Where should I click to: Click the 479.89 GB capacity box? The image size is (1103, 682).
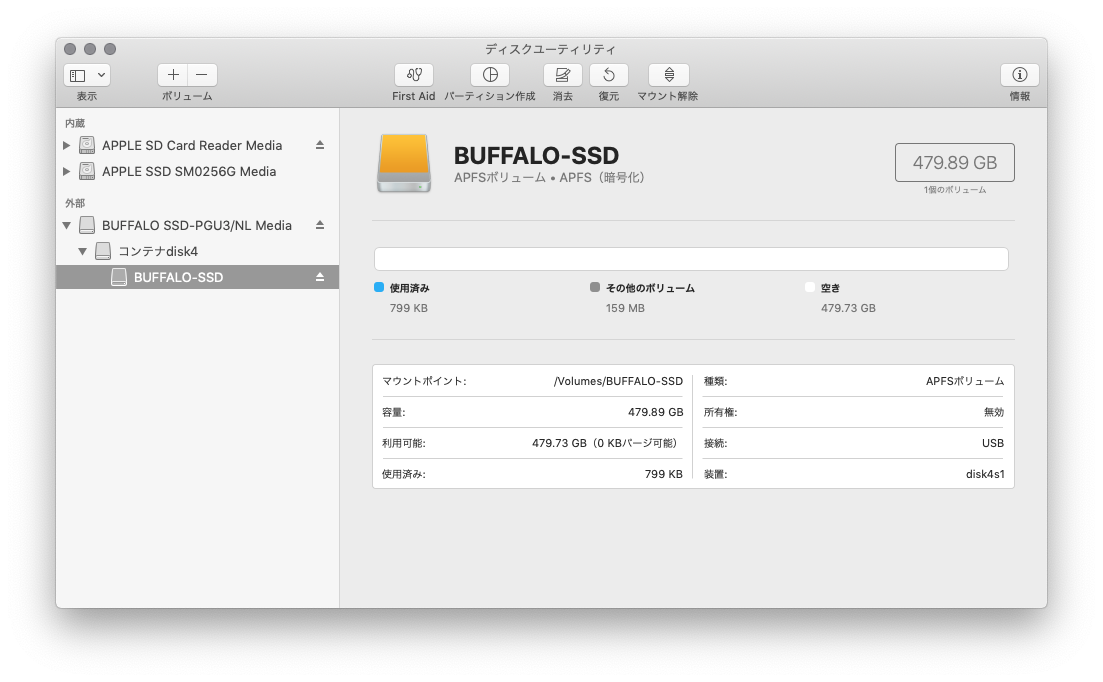click(x=955, y=162)
